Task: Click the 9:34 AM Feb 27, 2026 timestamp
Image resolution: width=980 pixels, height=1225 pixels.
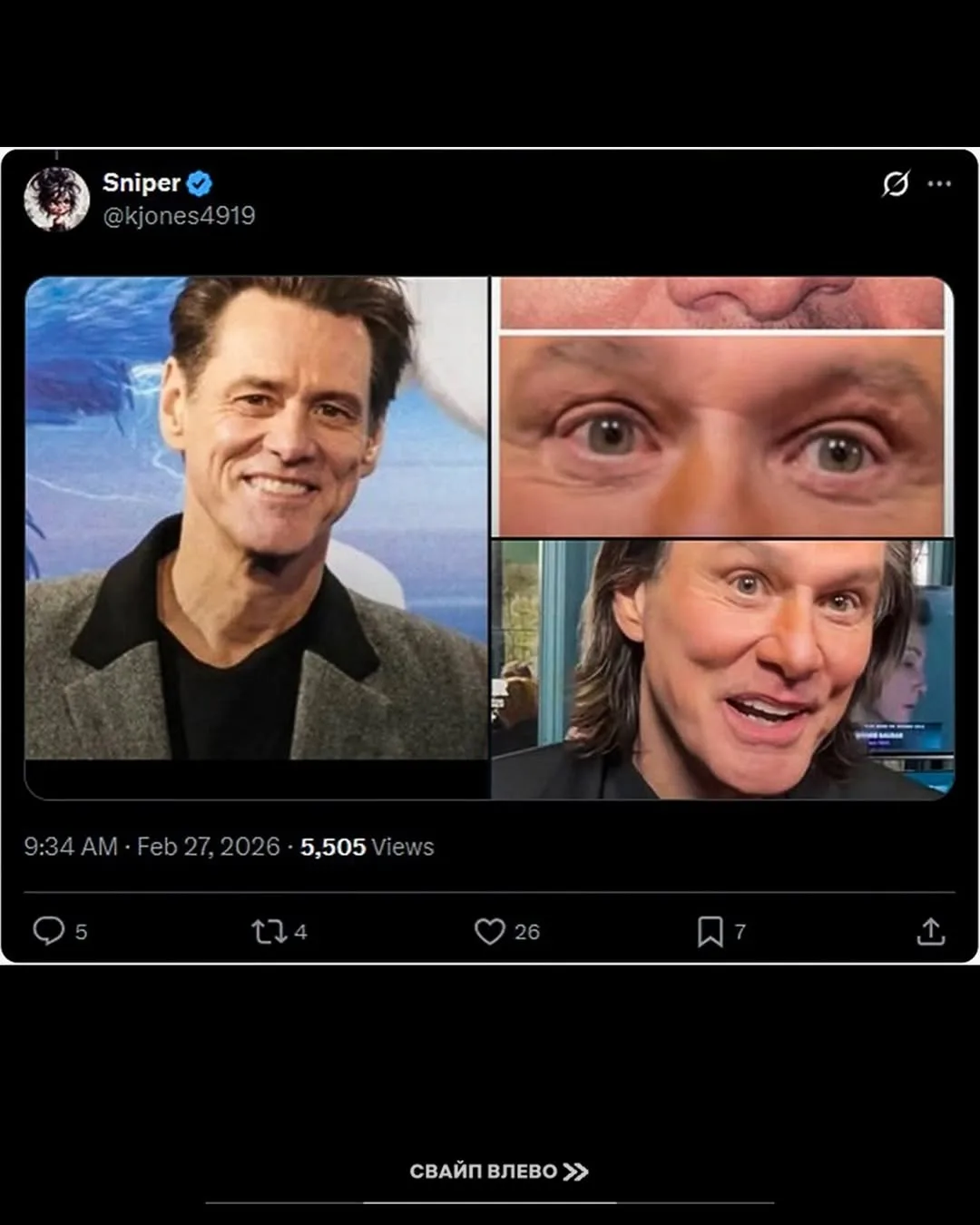Action: pyautogui.click(x=152, y=847)
